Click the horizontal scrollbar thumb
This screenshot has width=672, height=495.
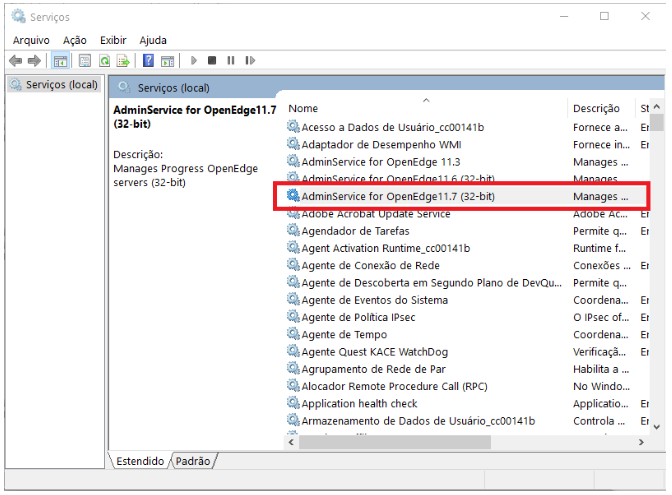pos(395,442)
